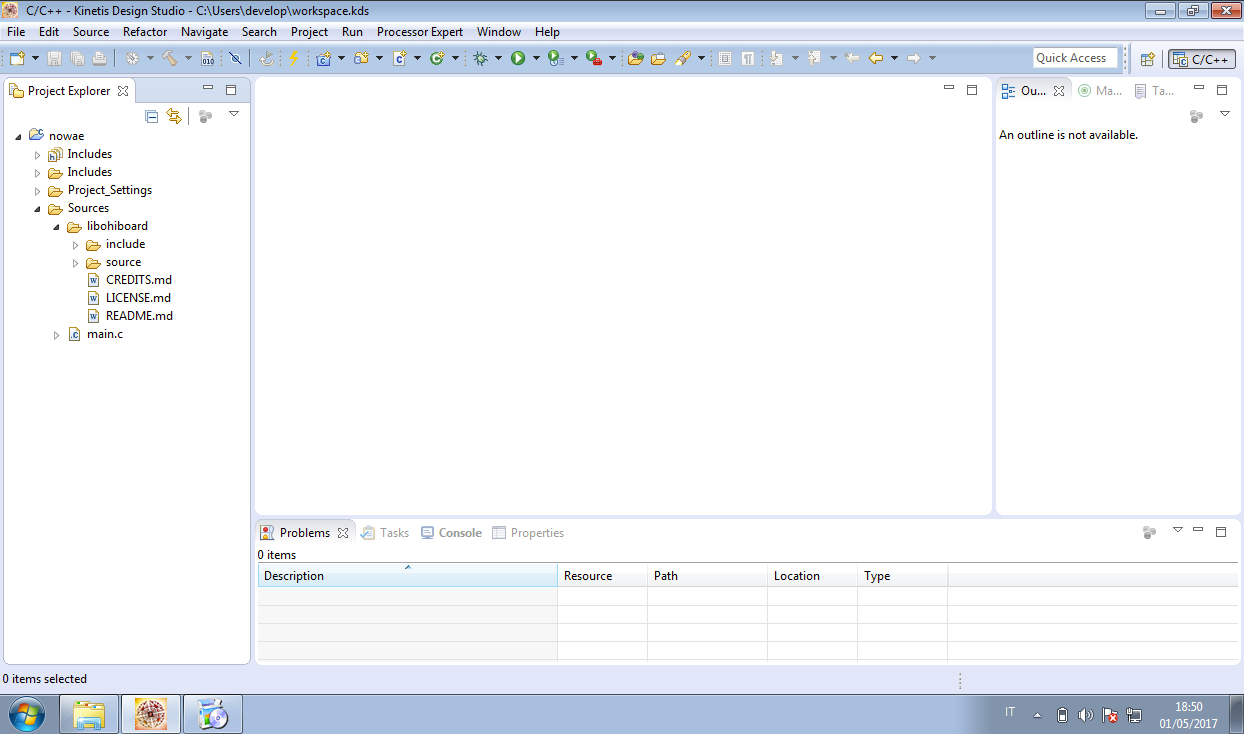This screenshot has height=734, width=1244.
Task: Open Problems View Menu triangle
Action: (x=1177, y=530)
